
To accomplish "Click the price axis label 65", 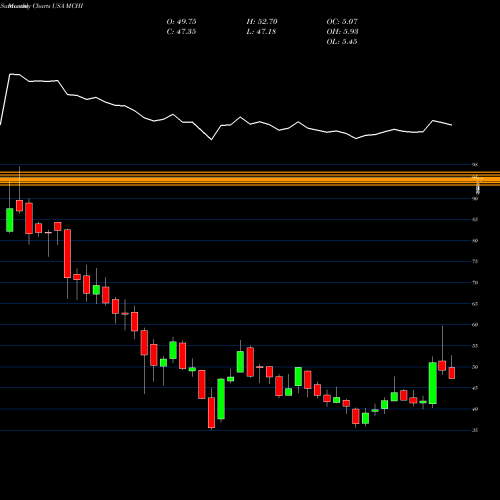I will coord(475,304).
